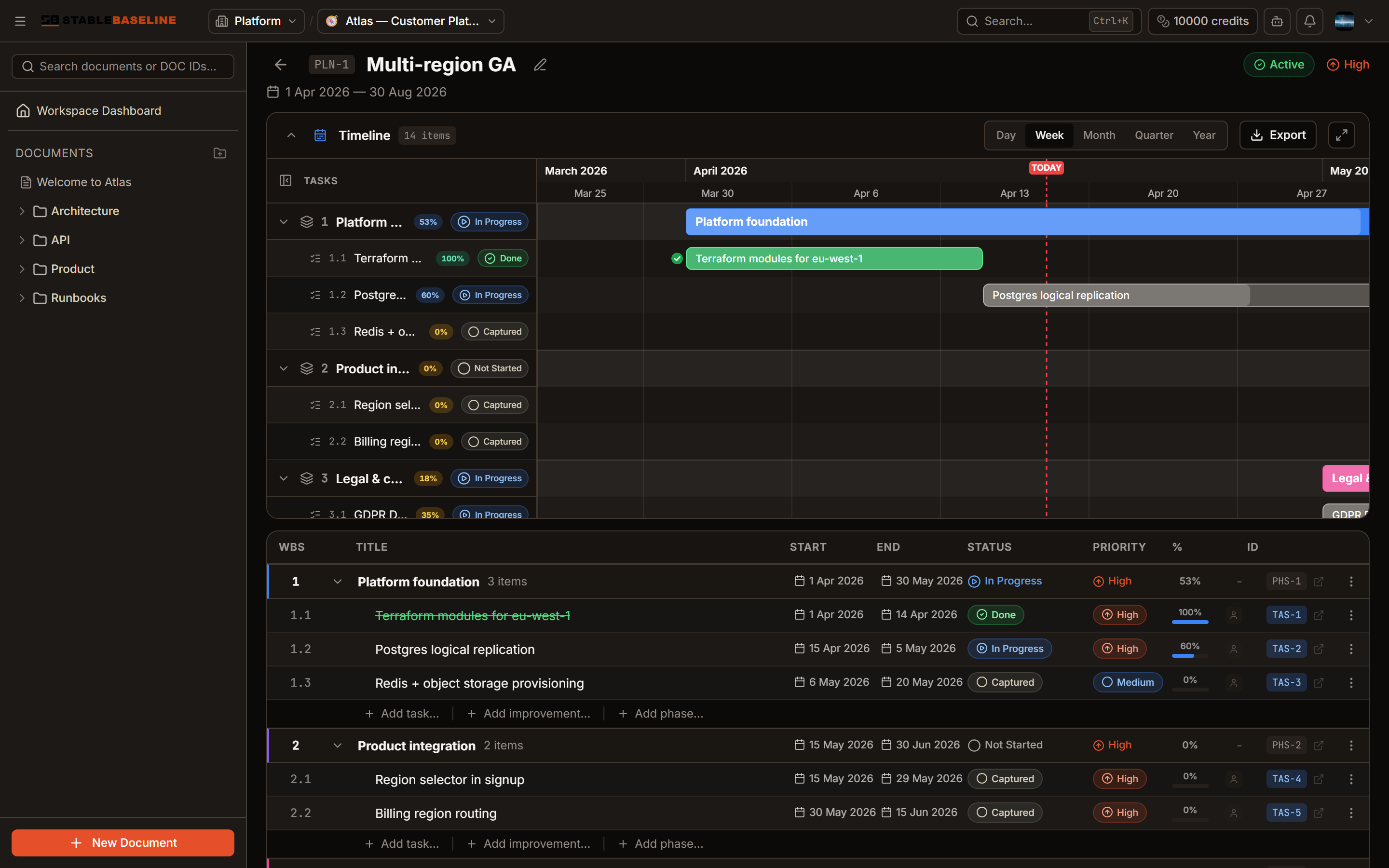This screenshot has height=868, width=1389.
Task: Switch timeline to Day view
Action: 1006,135
